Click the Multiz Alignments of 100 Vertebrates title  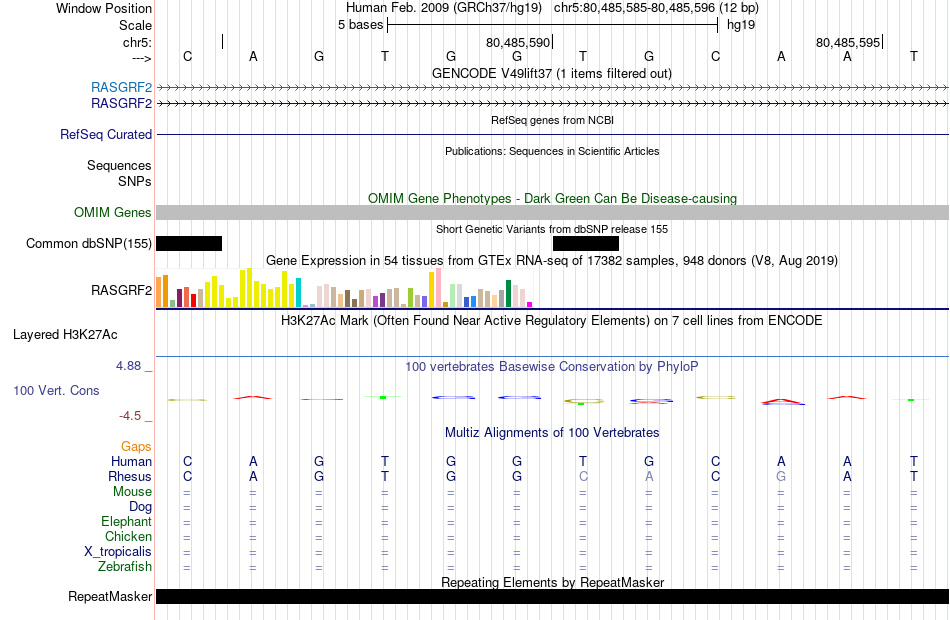point(552,433)
